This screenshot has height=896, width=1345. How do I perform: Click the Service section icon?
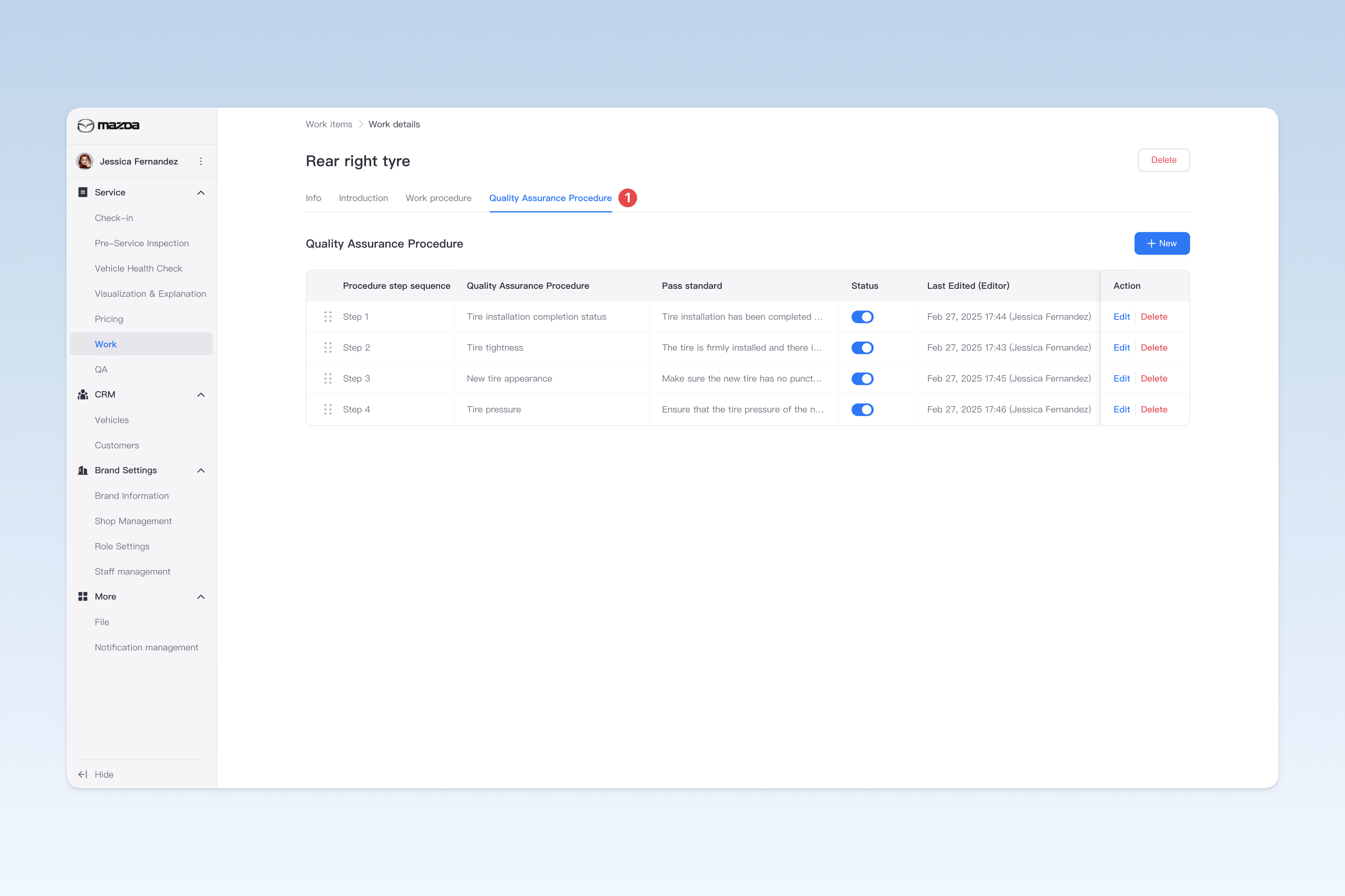coord(83,192)
